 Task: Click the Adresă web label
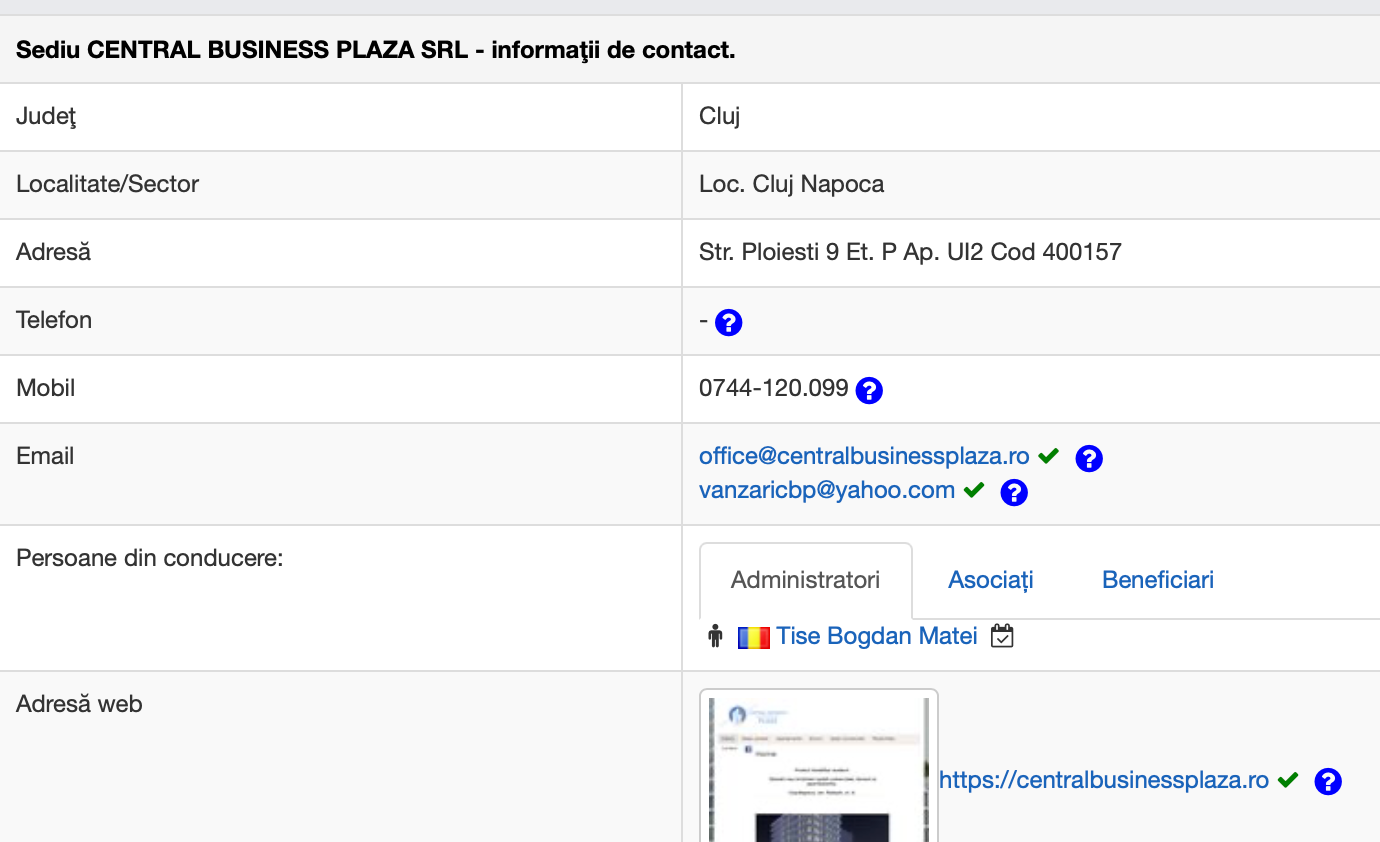pyautogui.click(x=79, y=704)
